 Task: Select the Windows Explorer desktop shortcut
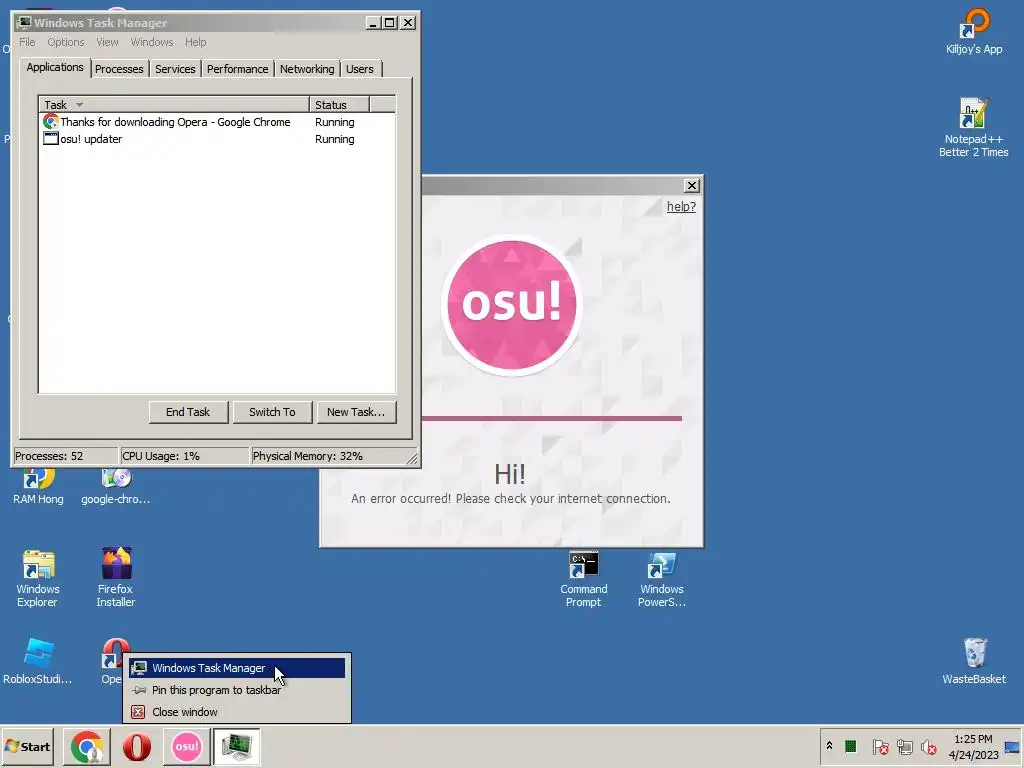38,579
